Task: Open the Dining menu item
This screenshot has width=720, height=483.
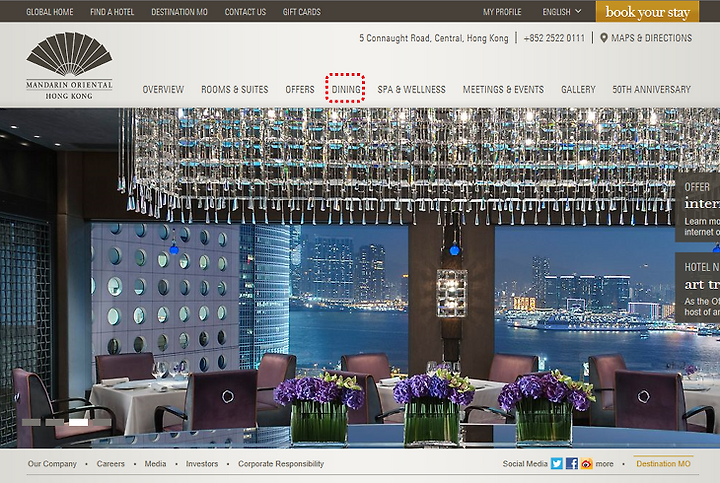Action: pyautogui.click(x=346, y=89)
